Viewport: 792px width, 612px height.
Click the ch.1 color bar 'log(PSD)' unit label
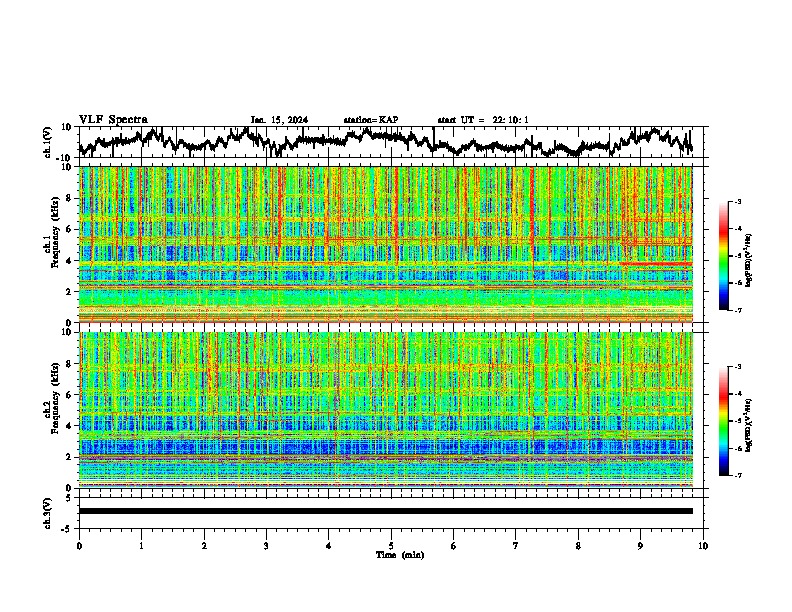coord(748,260)
